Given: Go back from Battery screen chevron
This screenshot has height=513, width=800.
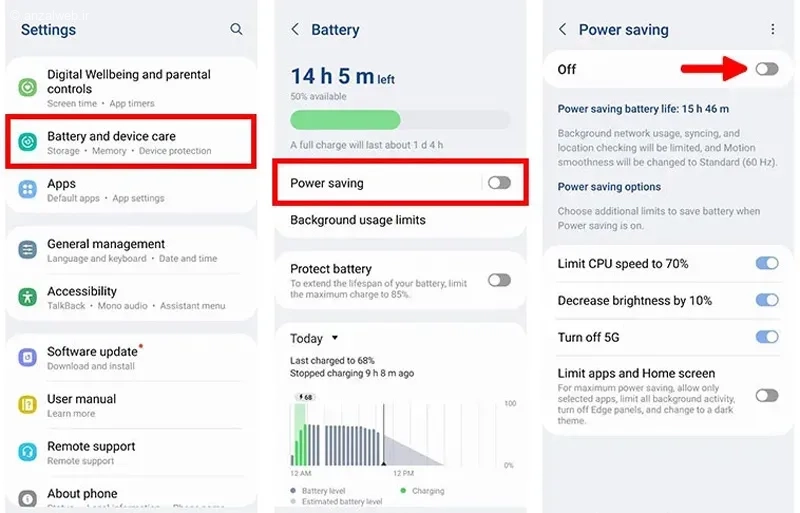Looking at the screenshot, I should 295,29.
